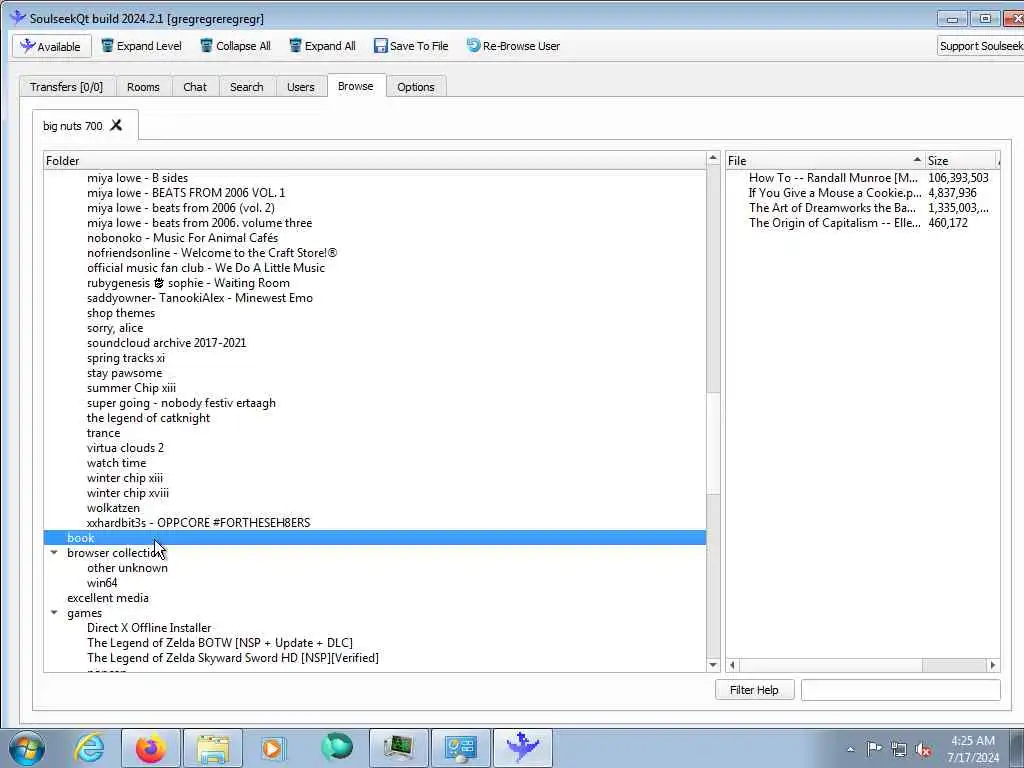Click the Filter Help button
The image size is (1024, 768).
point(754,690)
